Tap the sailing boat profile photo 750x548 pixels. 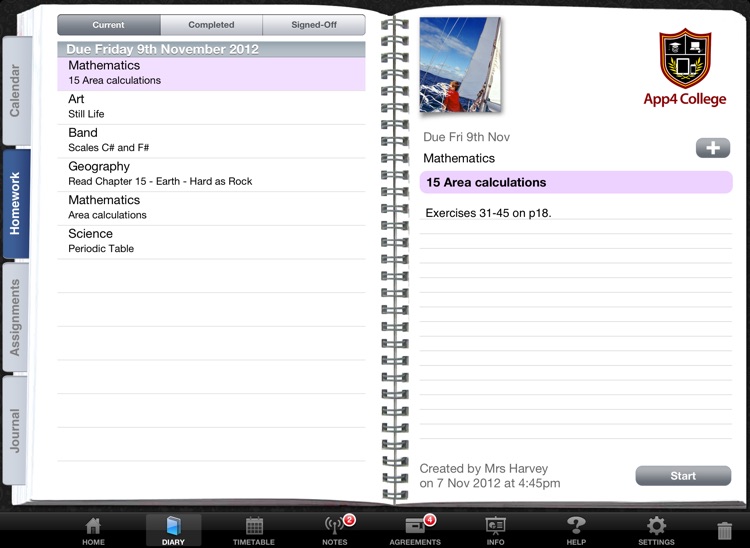460,64
